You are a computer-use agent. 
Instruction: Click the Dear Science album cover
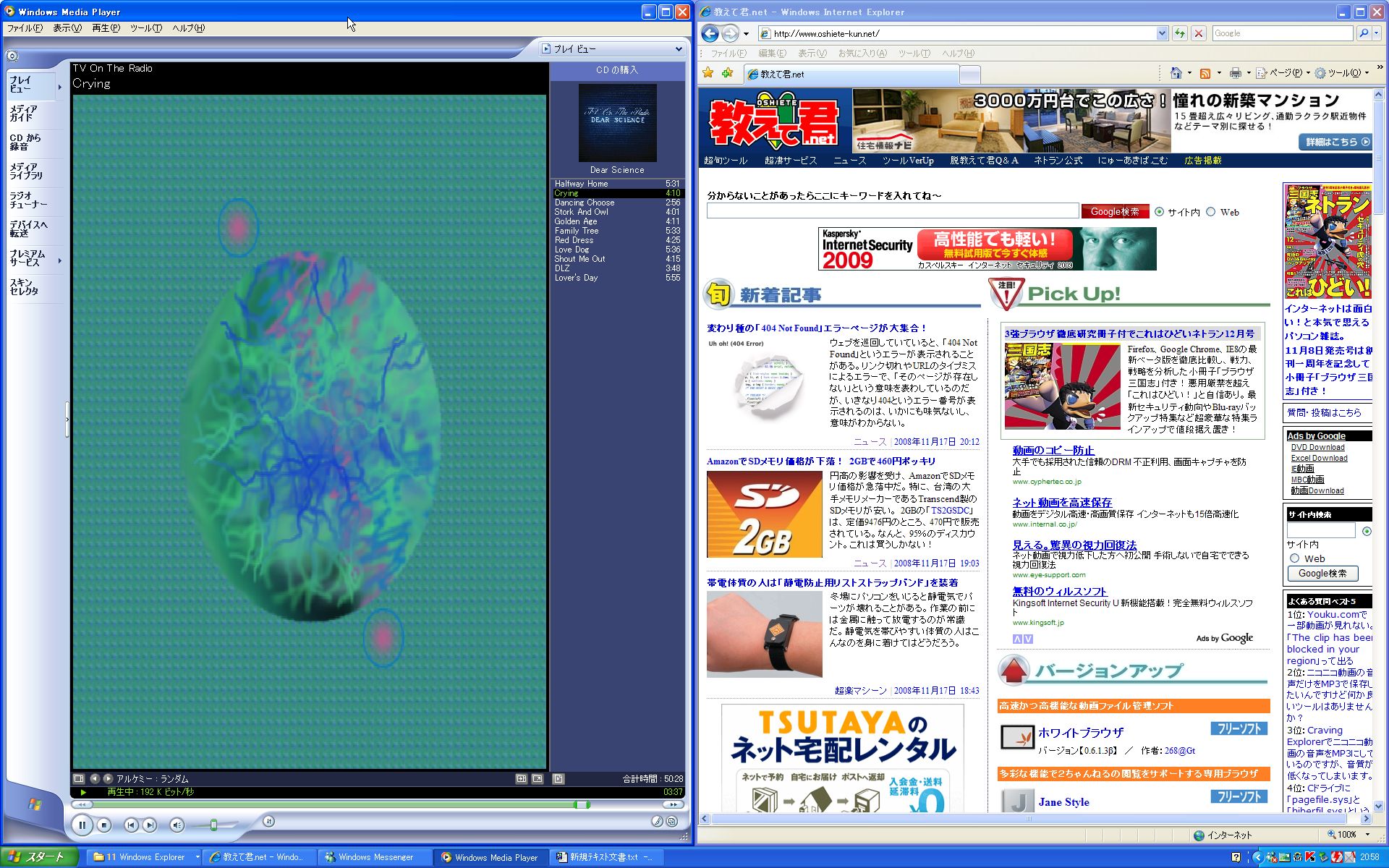click(x=617, y=122)
